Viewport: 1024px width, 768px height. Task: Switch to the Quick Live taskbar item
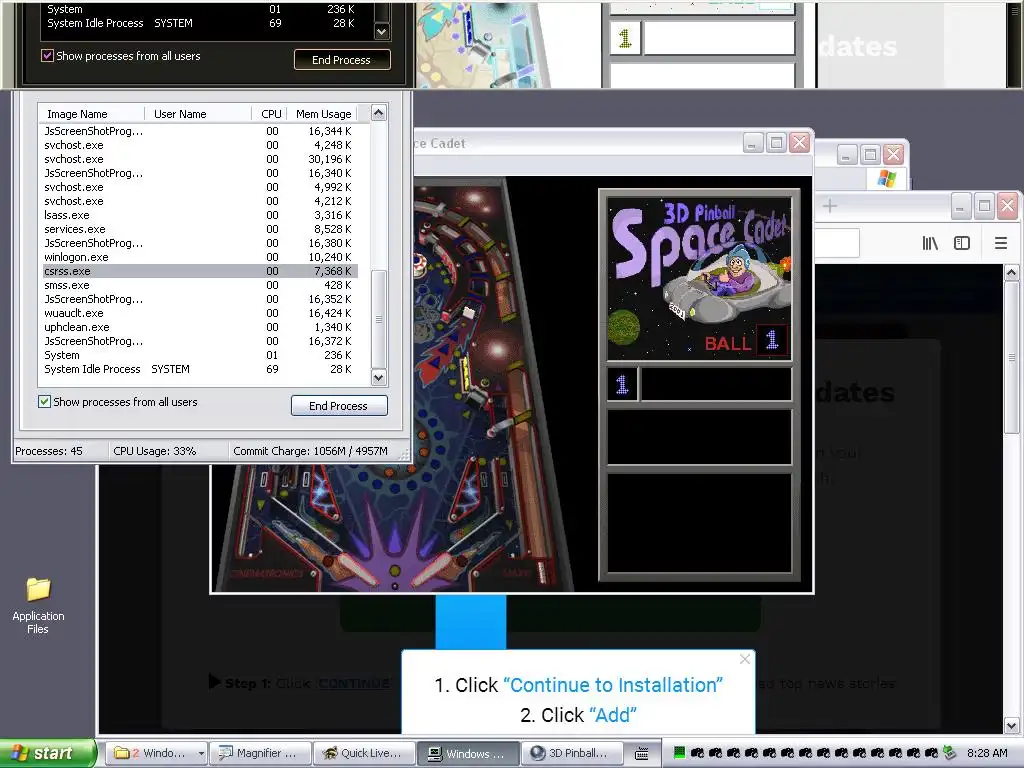(364, 753)
